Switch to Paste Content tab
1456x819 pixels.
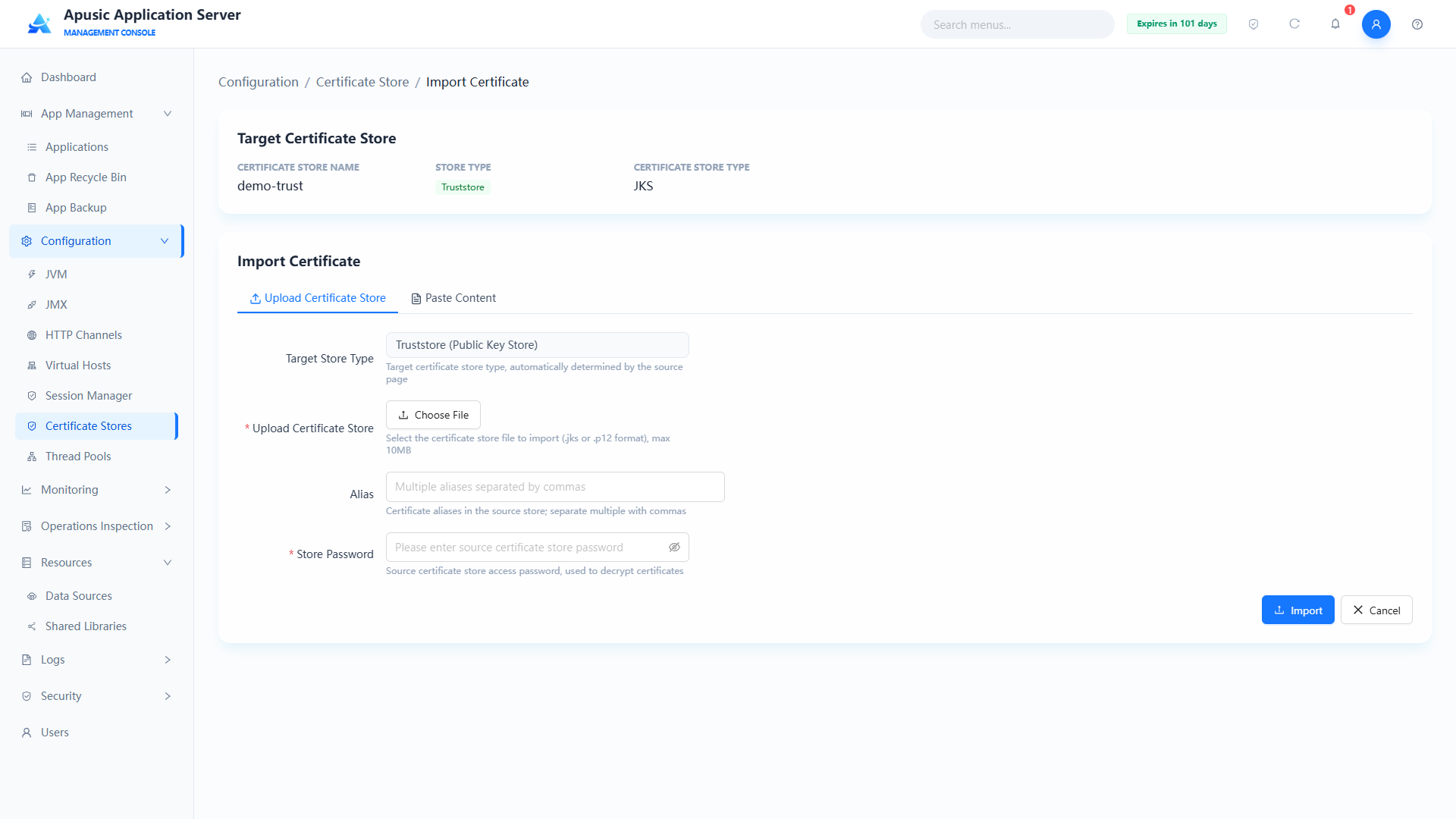453,298
